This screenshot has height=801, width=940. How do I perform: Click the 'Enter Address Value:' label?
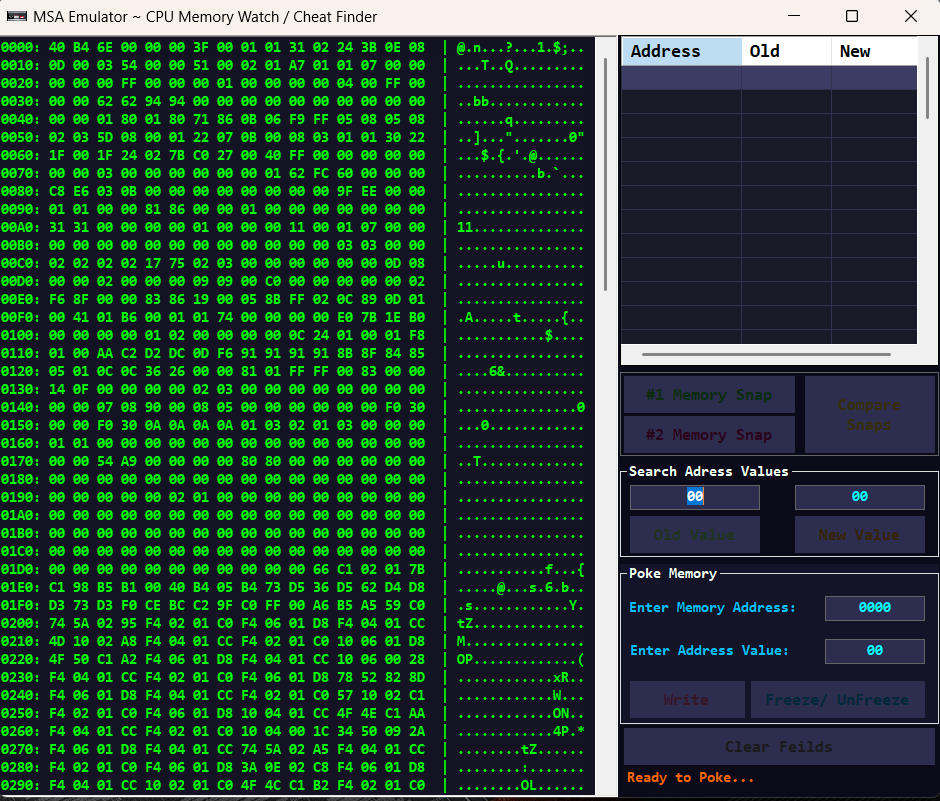[709, 651]
